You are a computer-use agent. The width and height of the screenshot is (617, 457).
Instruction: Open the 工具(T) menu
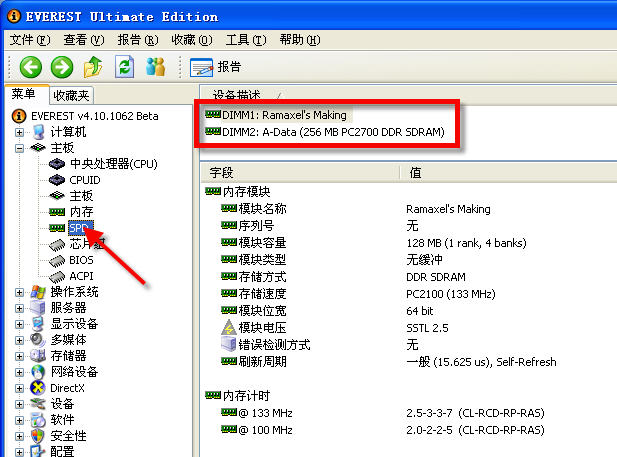tap(246, 40)
